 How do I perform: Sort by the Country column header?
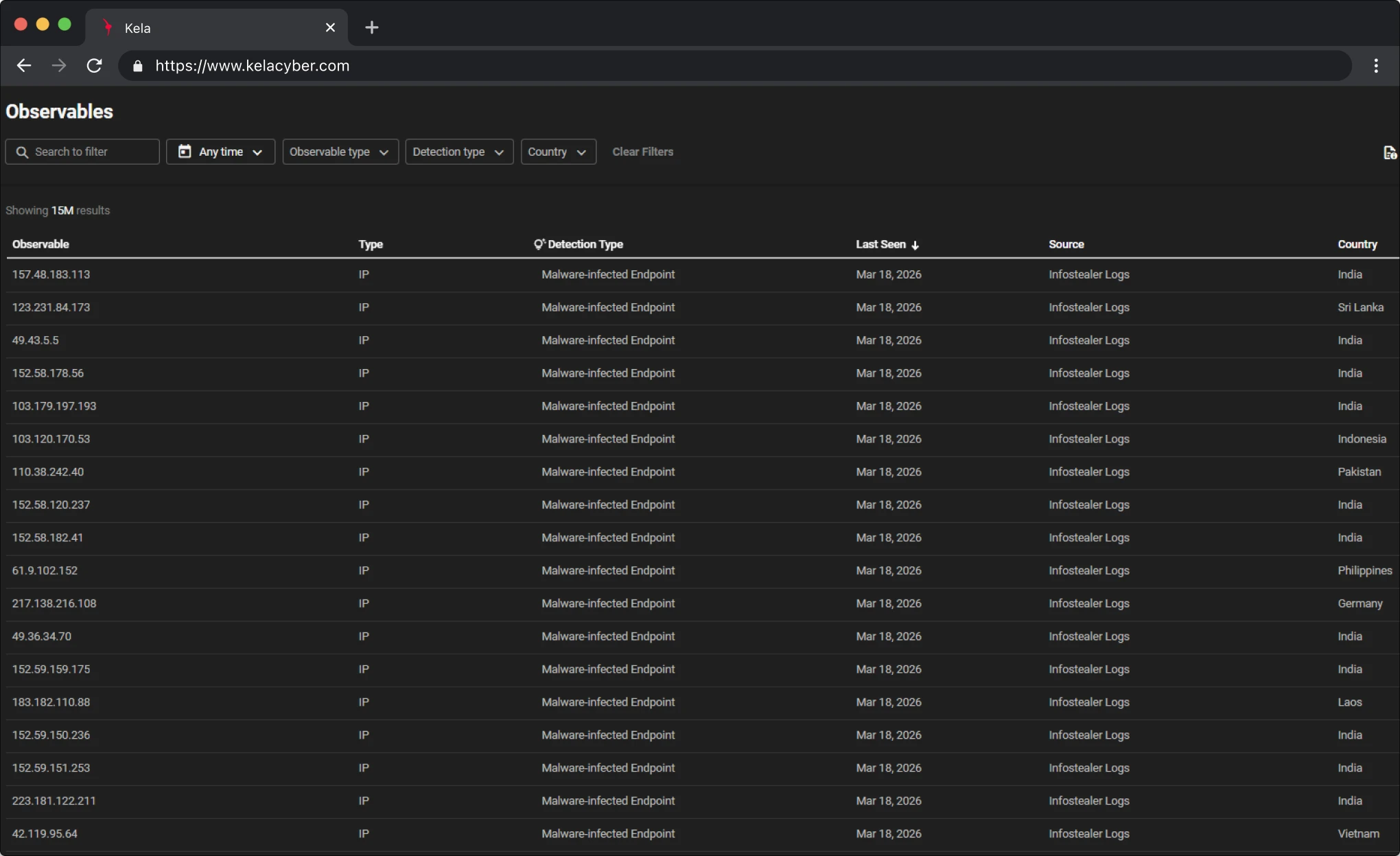coord(1357,244)
